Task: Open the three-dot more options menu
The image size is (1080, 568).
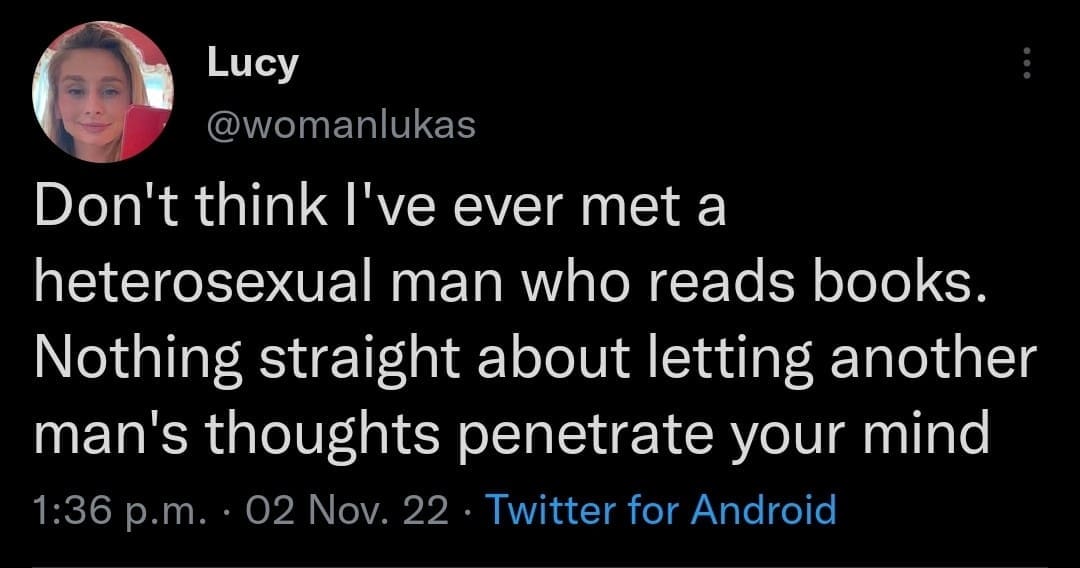Action: pyautogui.click(x=1023, y=66)
